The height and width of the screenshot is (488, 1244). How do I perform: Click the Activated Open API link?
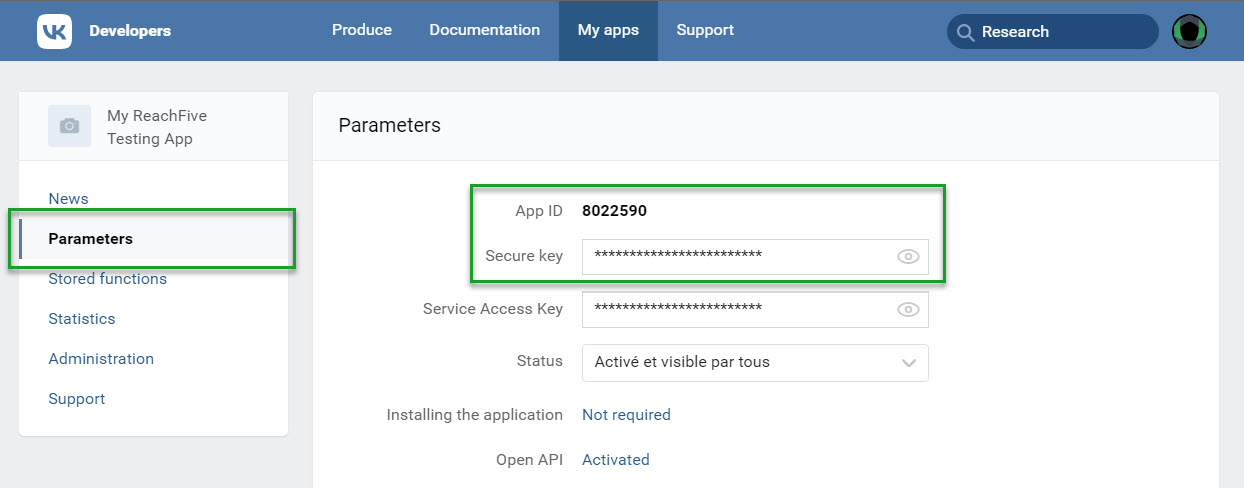coord(616,460)
